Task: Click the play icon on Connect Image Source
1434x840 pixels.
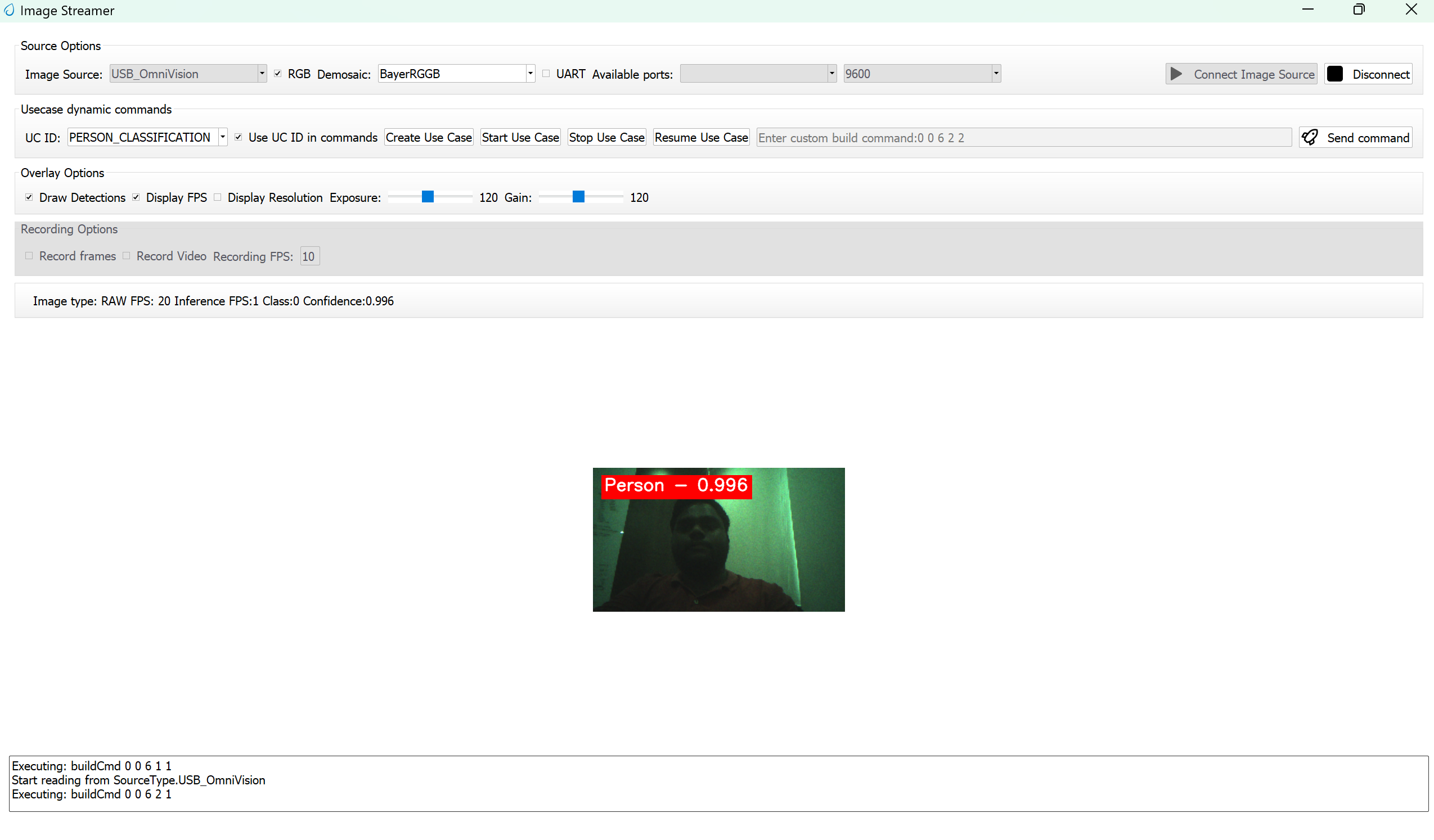Action: point(1177,73)
